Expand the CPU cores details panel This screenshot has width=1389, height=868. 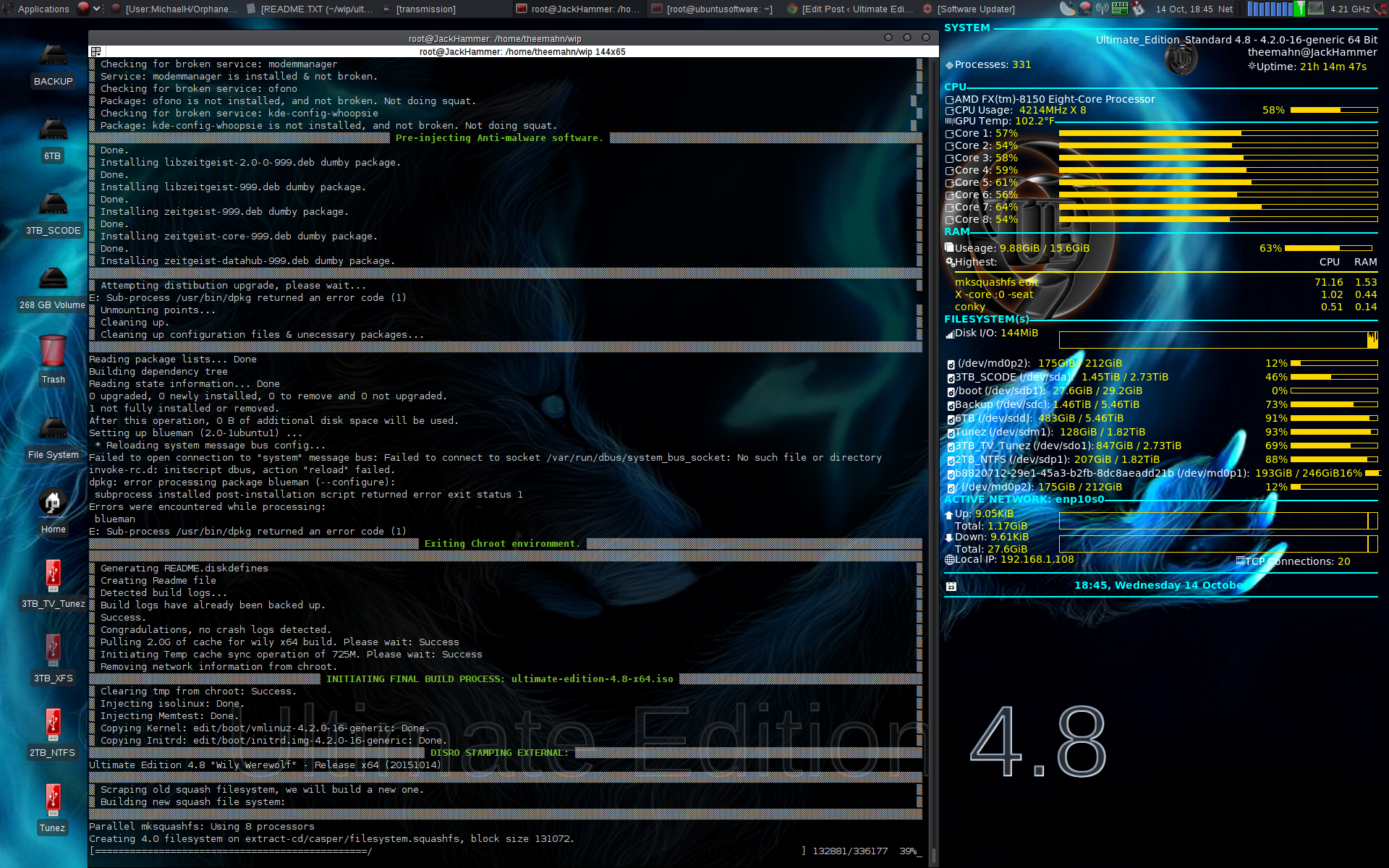(949, 110)
